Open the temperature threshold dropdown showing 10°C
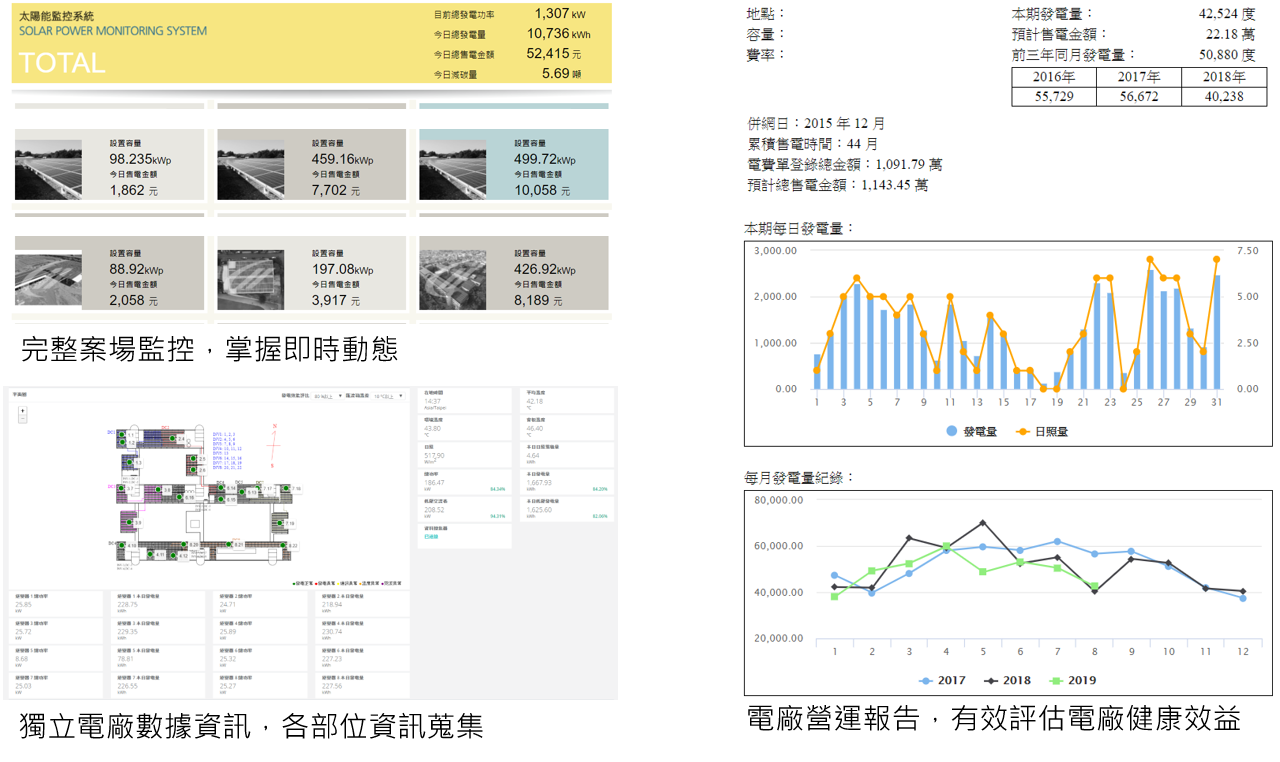Viewport: 1280px width, 762px height. tap(387, 396)
